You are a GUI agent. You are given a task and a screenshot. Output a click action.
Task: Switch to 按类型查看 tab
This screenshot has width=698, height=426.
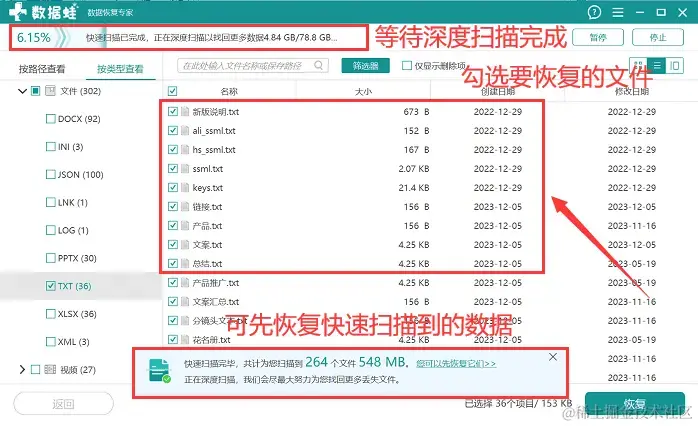pos(120,69)
